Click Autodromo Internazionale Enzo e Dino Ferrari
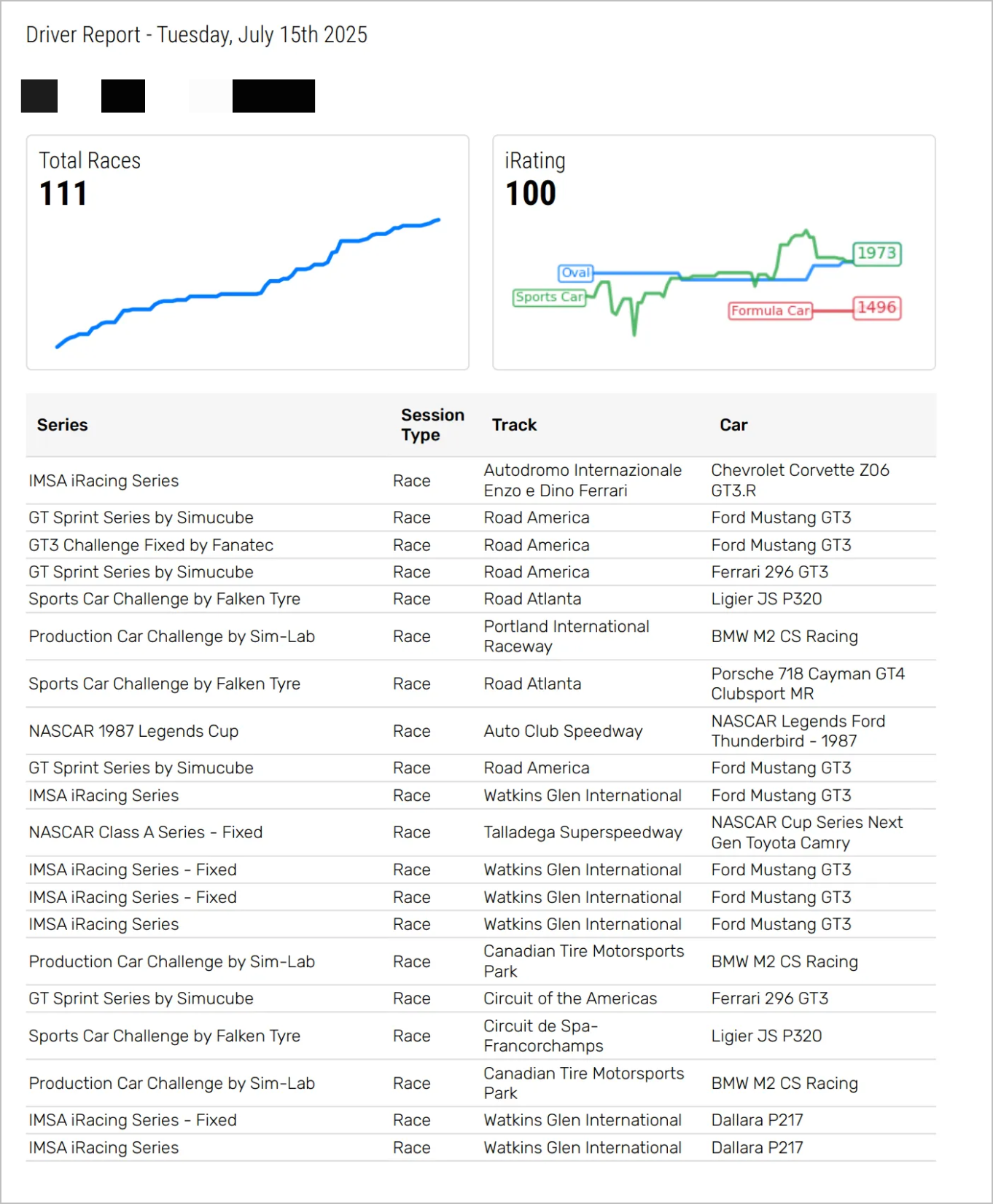The height and width of the screenshot is (1204, 993). coord(583,480)
